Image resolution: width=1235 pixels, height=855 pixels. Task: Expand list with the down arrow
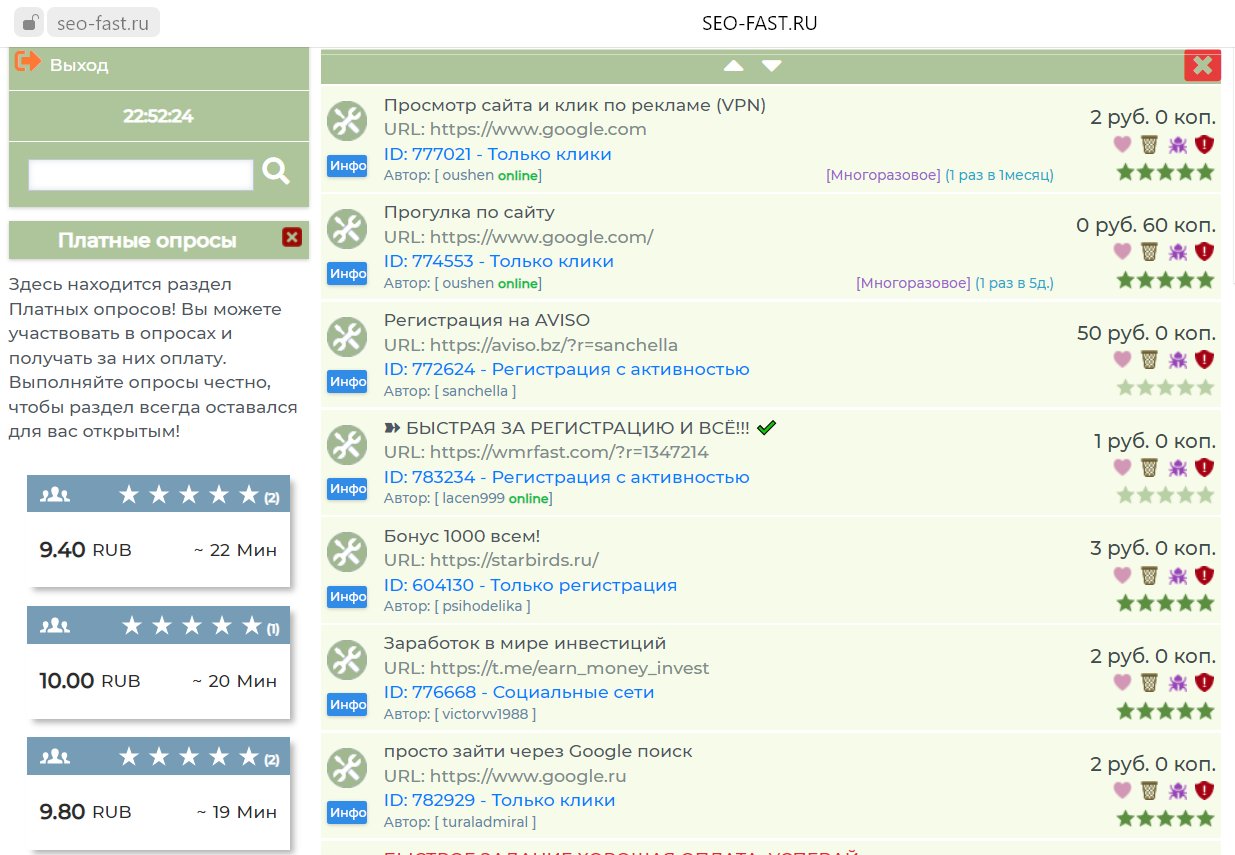tap(771, 66)
